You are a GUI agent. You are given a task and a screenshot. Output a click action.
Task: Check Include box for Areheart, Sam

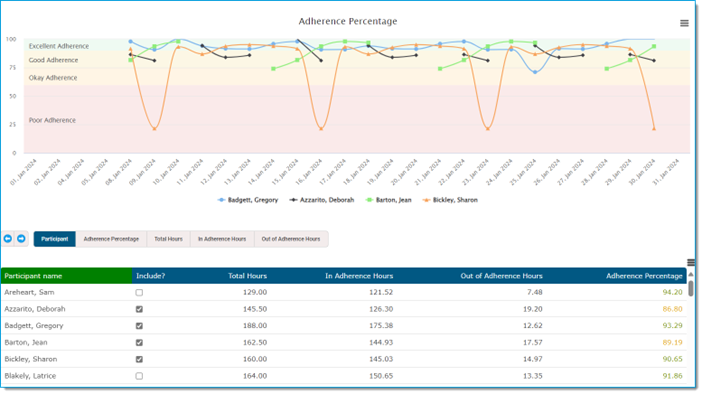pyautogui.click(x=139, y=292)
